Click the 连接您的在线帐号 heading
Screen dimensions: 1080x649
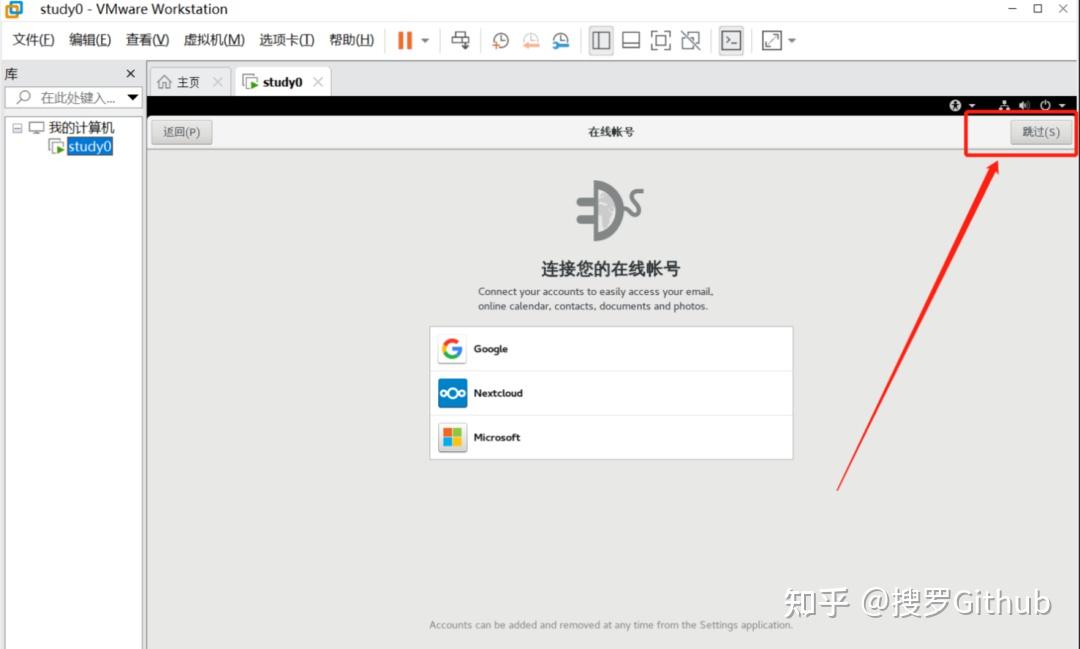(610, 269)
